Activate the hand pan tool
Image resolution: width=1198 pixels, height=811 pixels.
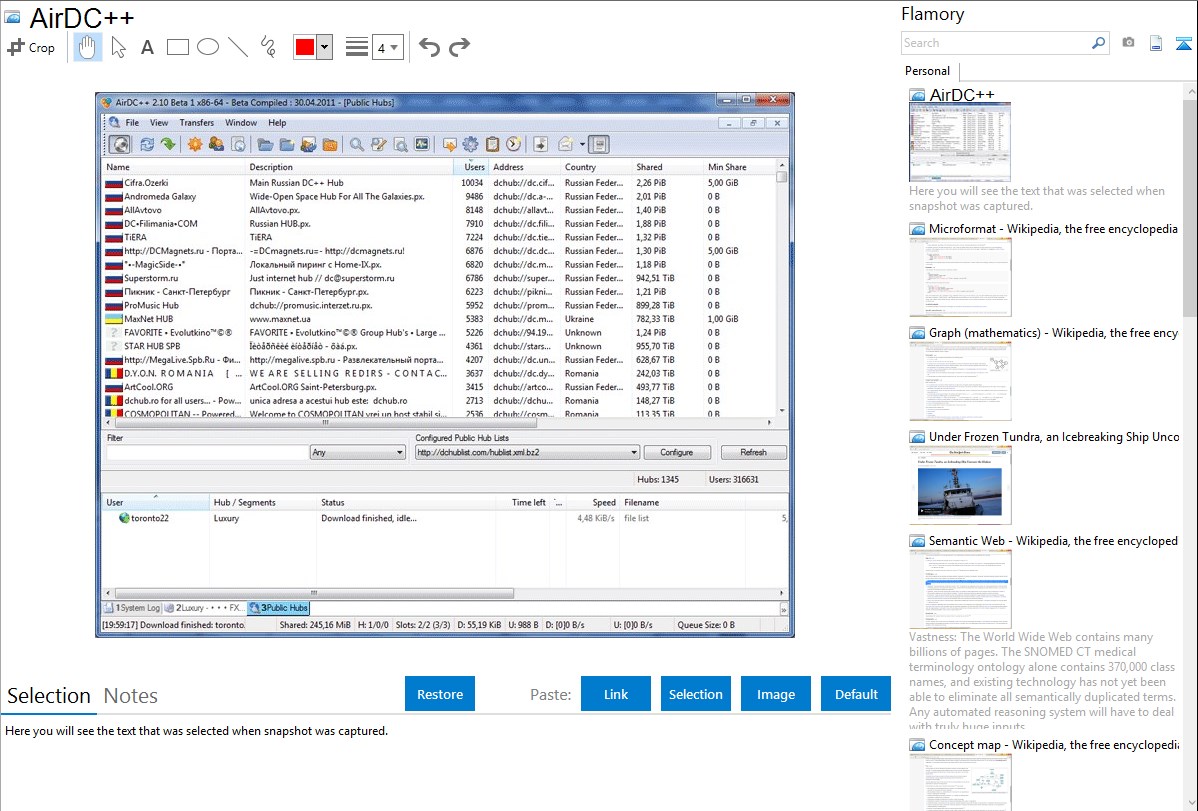tap(87, 47)
